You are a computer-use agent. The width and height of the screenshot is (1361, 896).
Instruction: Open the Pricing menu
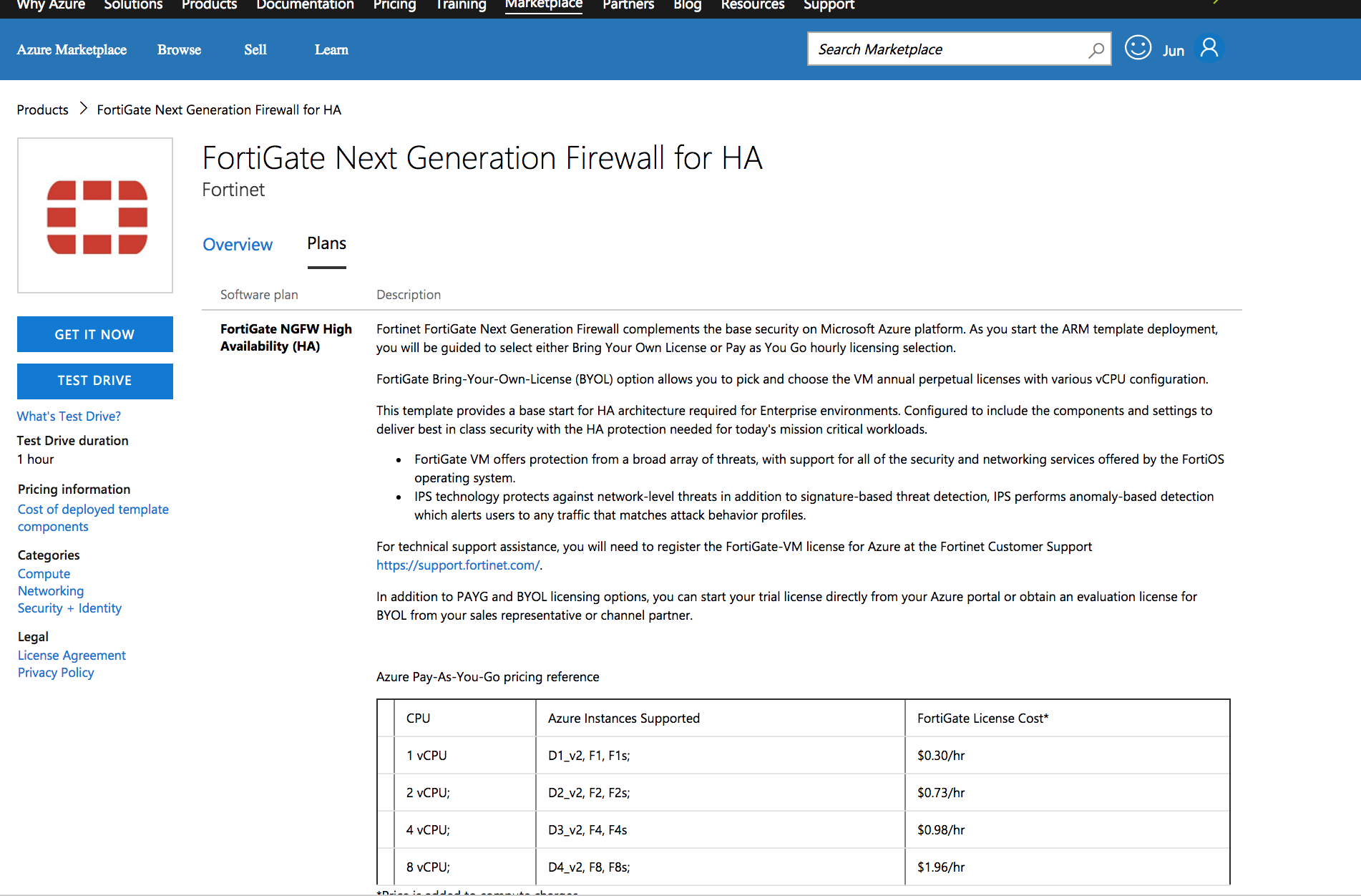tap(394, 5)
